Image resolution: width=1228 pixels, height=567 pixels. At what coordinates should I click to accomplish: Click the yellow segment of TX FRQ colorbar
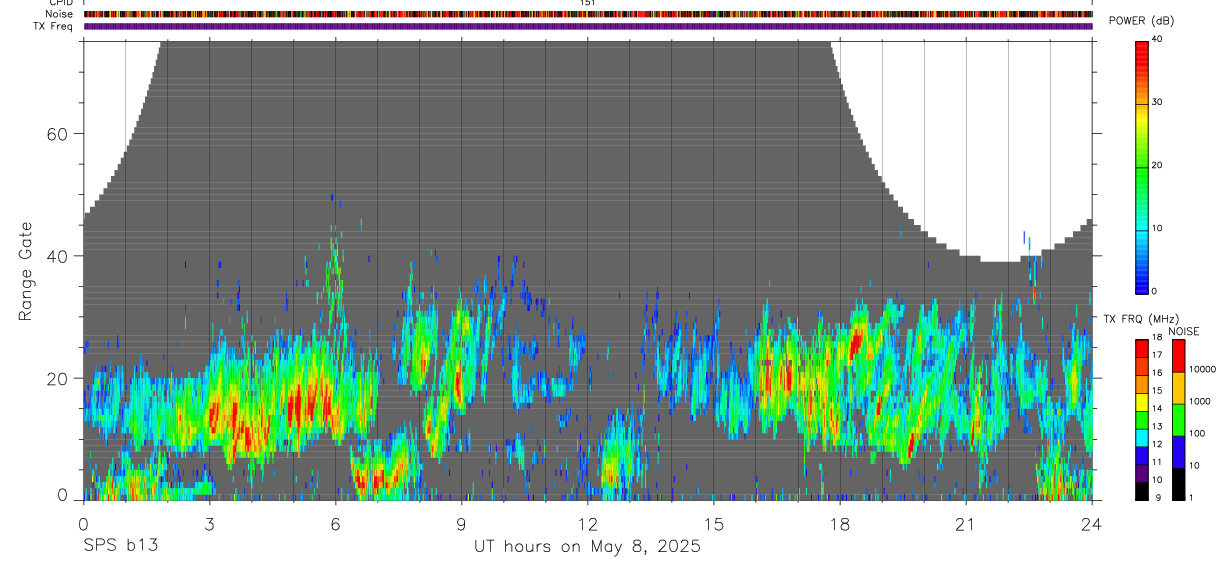tap(1142, 402)
